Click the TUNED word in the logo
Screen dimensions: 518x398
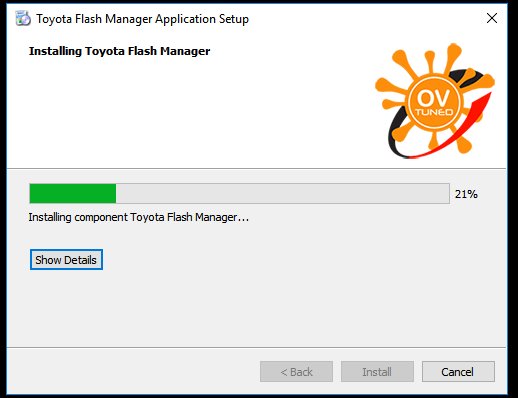click(434, 112)
